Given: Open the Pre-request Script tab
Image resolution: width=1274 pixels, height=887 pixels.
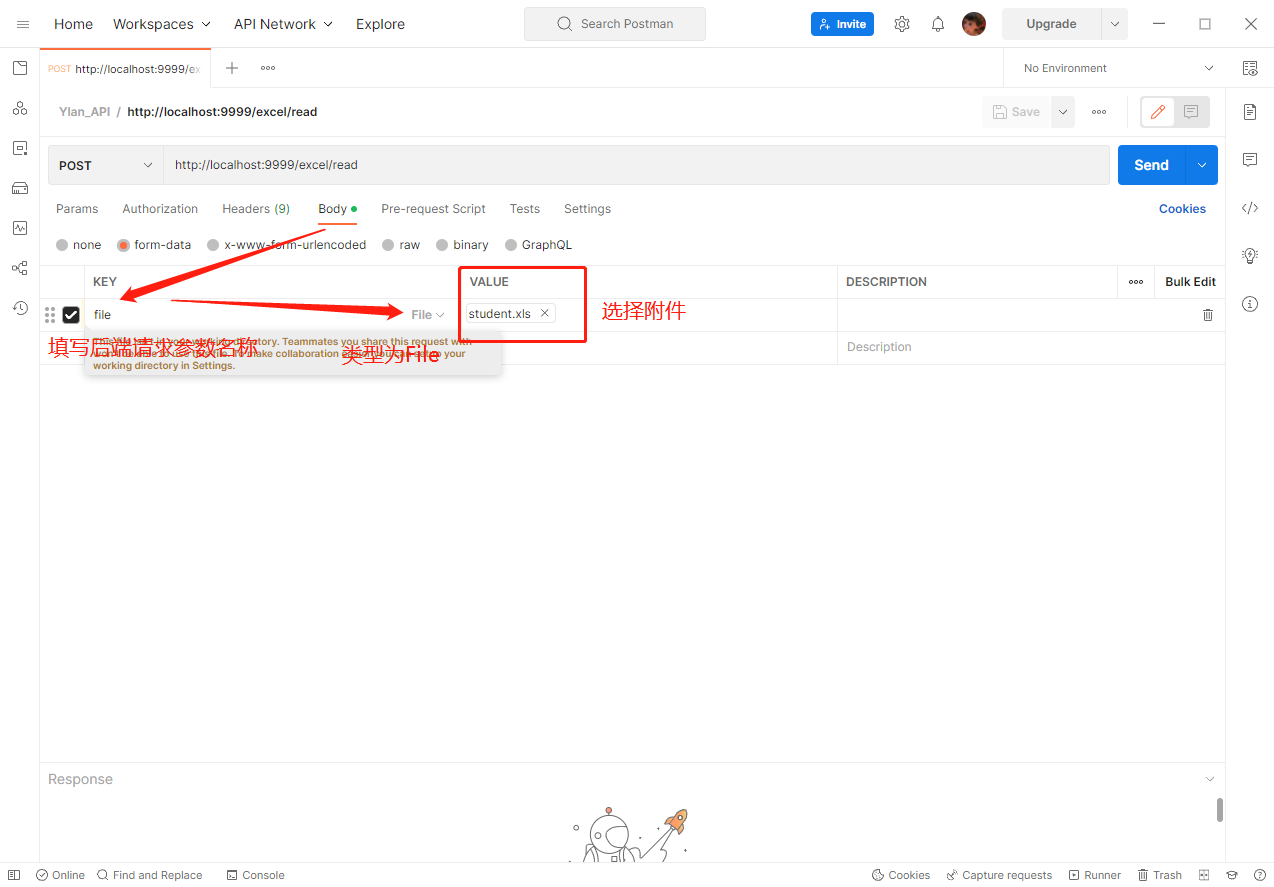Looking at the screenshot, I should 433,209.
